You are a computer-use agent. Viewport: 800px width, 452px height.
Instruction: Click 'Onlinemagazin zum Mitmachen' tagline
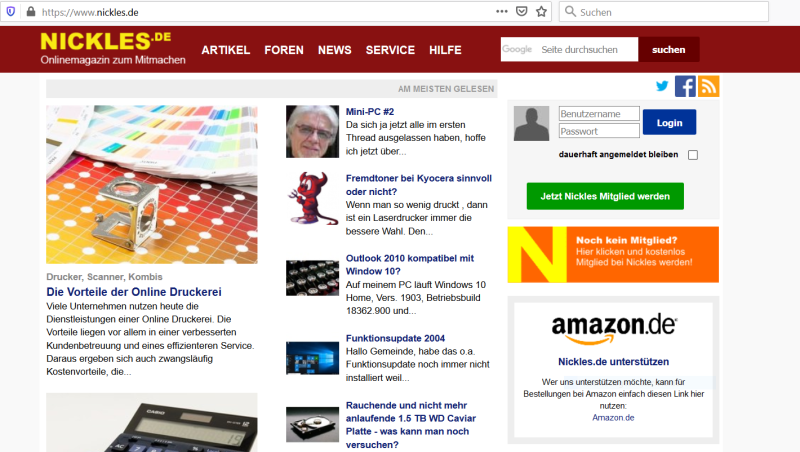pyautogui.click(x=113, y=60)
